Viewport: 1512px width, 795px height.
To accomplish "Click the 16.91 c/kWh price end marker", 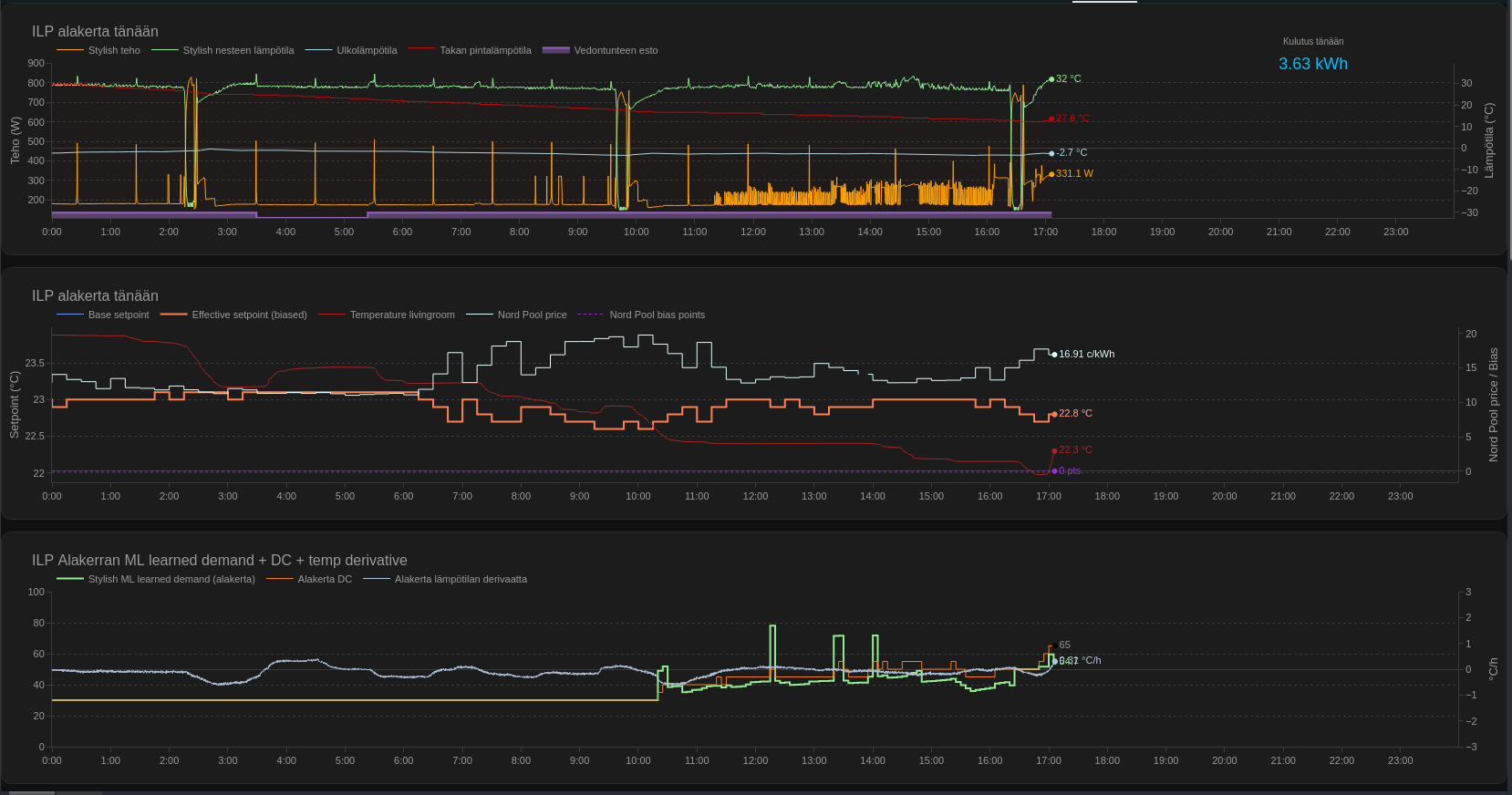I will [1054, 355].
